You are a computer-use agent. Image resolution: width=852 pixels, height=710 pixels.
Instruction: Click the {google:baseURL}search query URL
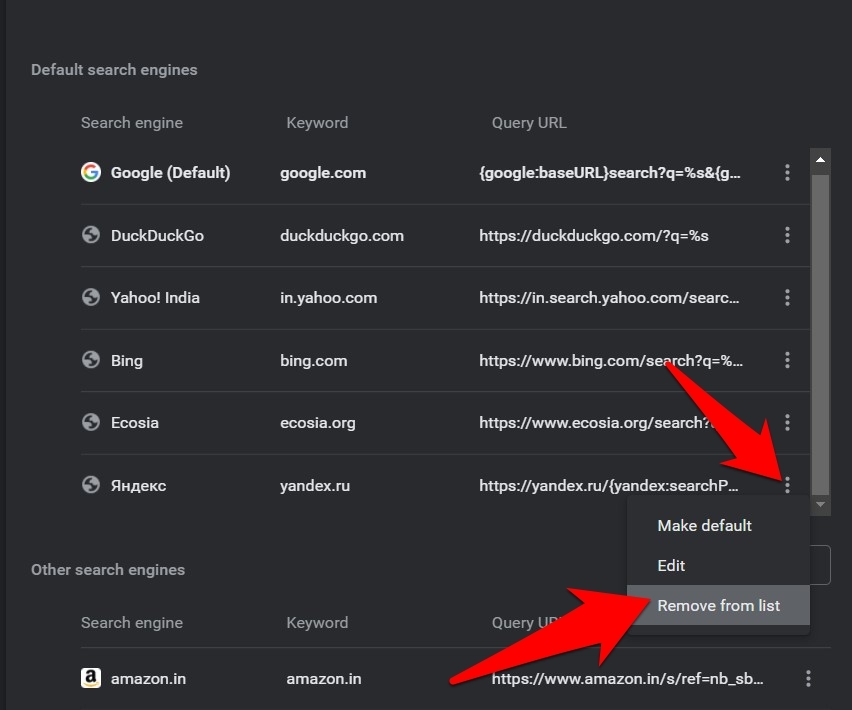coord(610,173)
